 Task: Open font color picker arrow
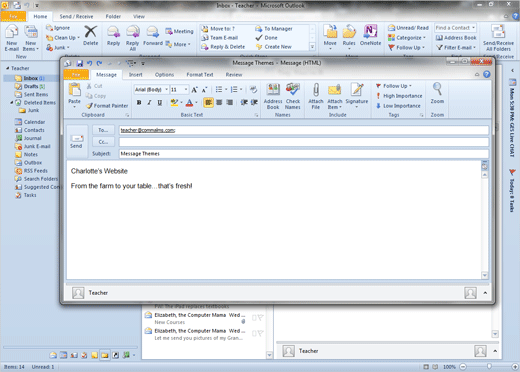tap(196, 103)
